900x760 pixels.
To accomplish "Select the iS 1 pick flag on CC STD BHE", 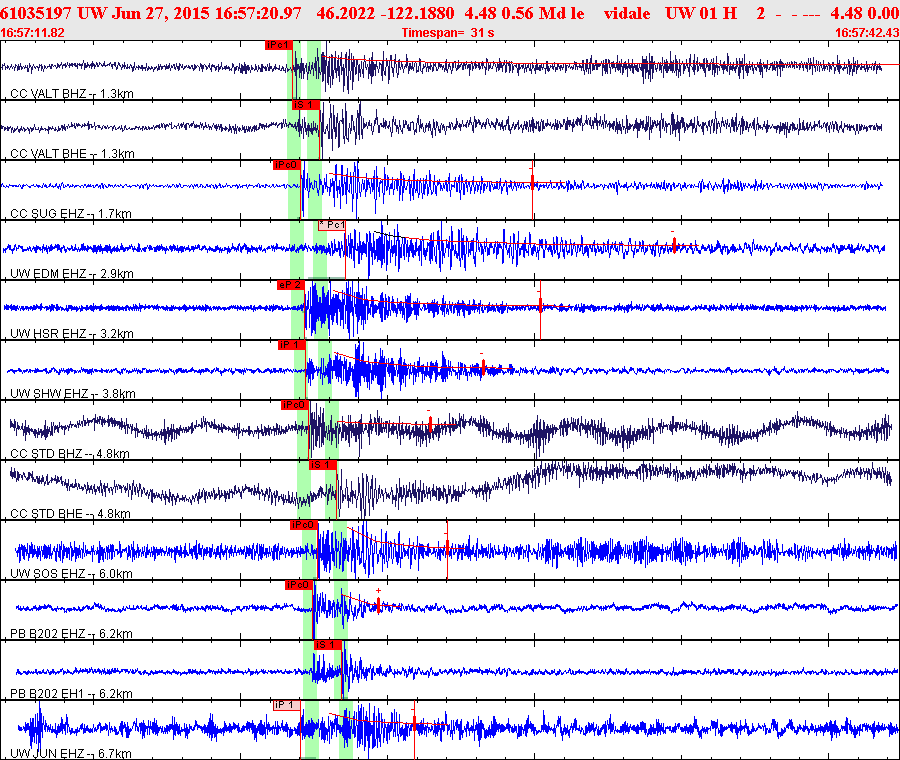I will pyautogui.click(x=323, y=465).
